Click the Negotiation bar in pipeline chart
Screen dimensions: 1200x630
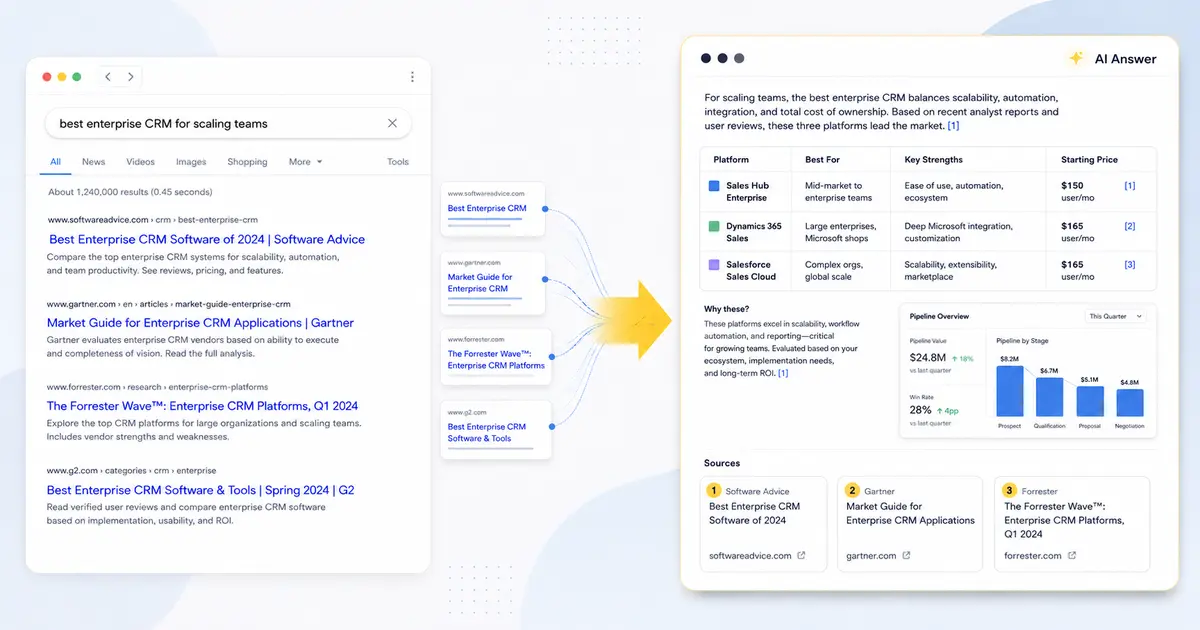tap(1129, 403)
